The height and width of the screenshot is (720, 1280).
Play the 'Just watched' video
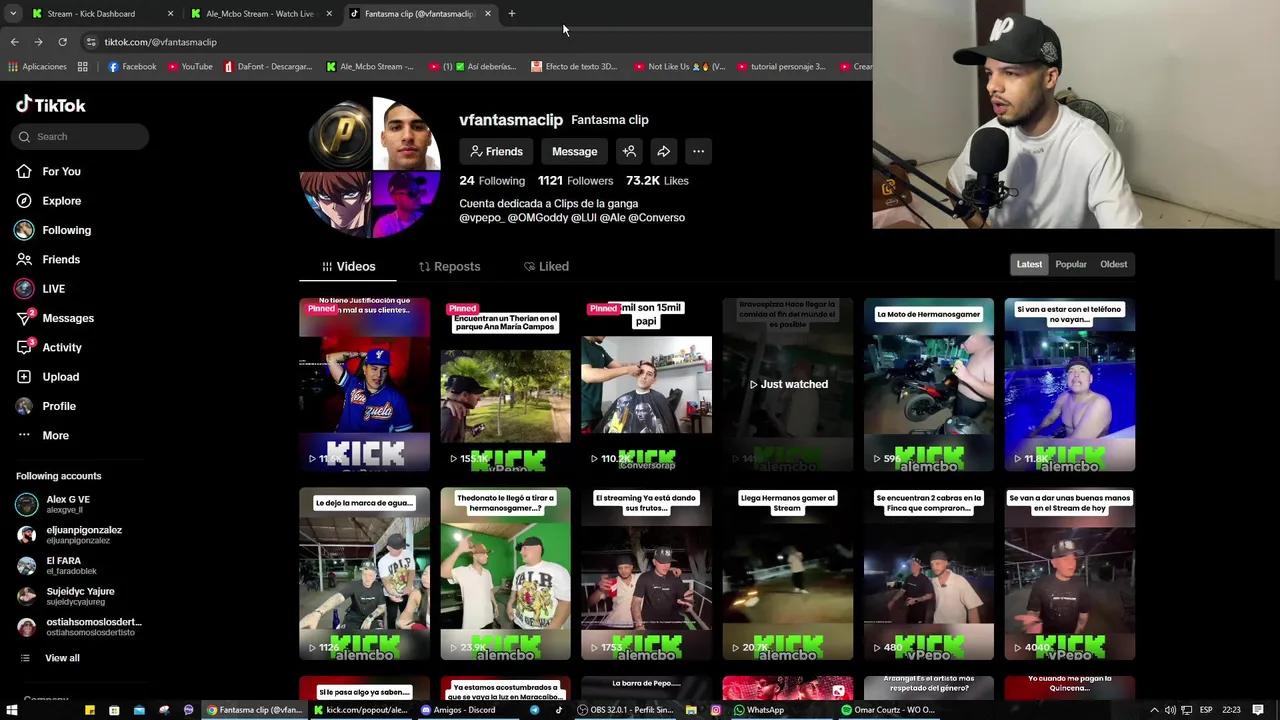coord(788,384)
